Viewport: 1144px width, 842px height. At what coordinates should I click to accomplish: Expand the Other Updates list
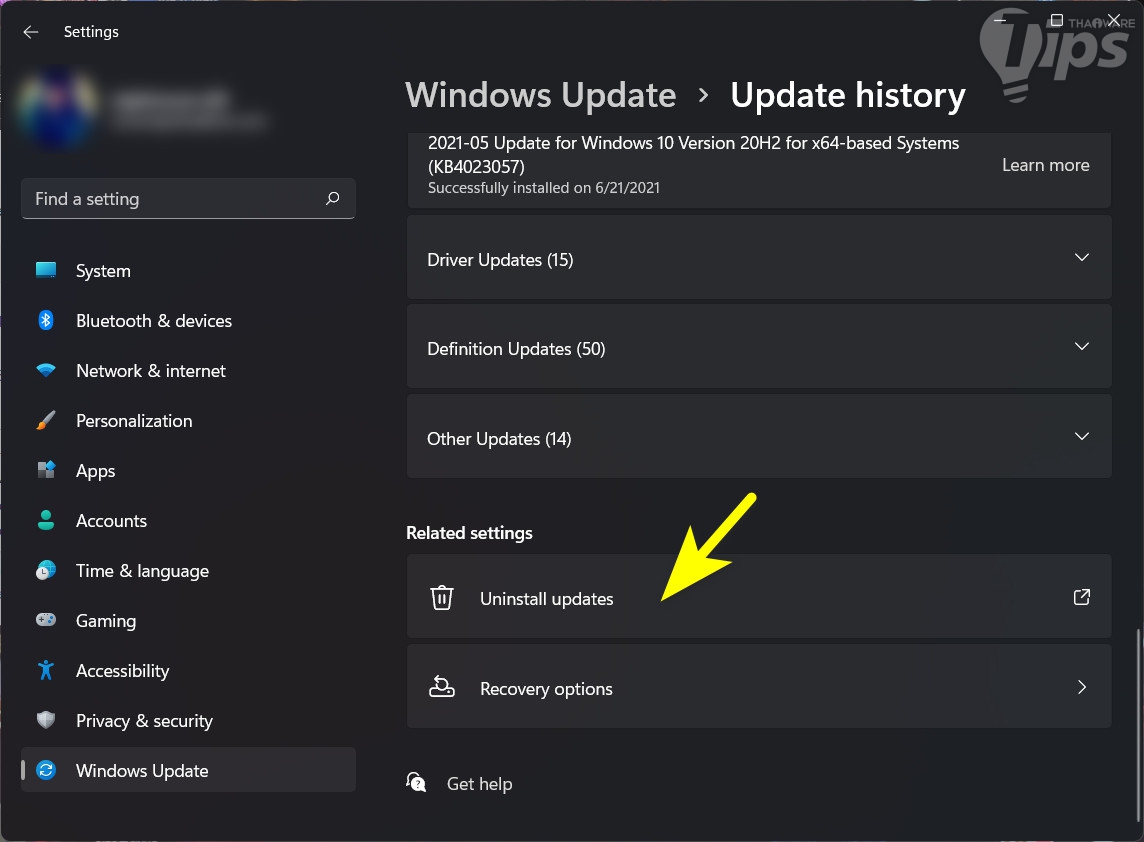coord(1081,437)
